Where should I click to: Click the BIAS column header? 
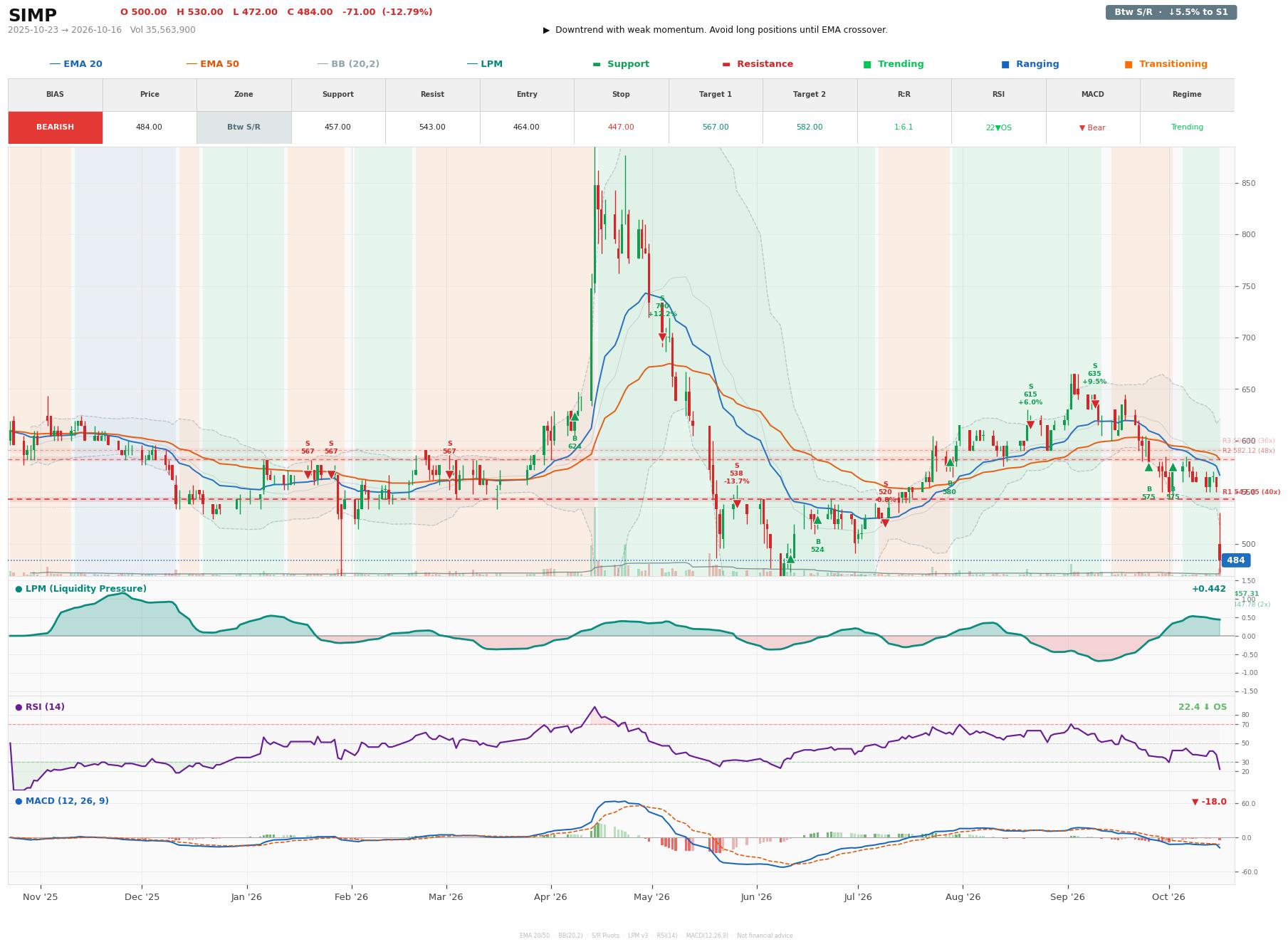(x=56, y=95)
